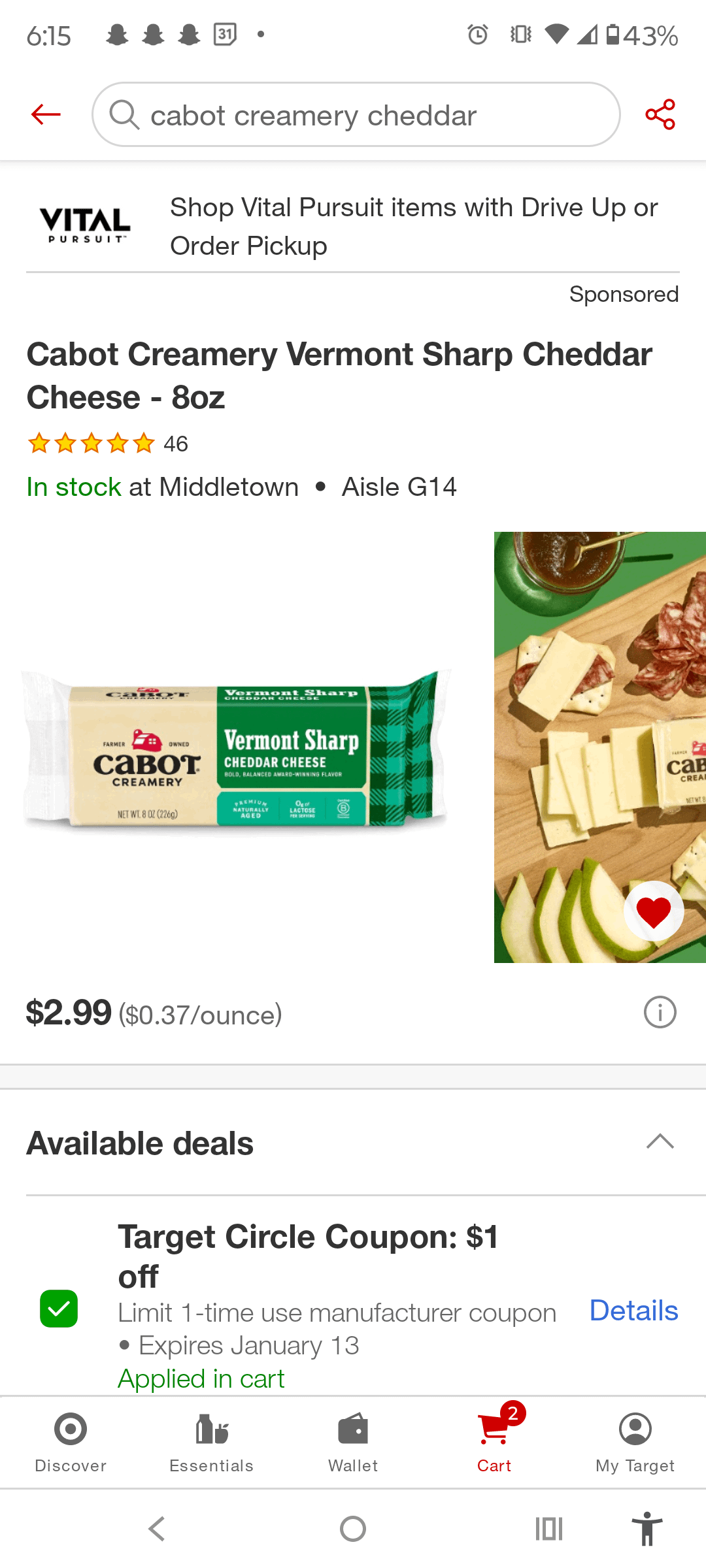Open the Wallet tab

(x=353, y=1441)
